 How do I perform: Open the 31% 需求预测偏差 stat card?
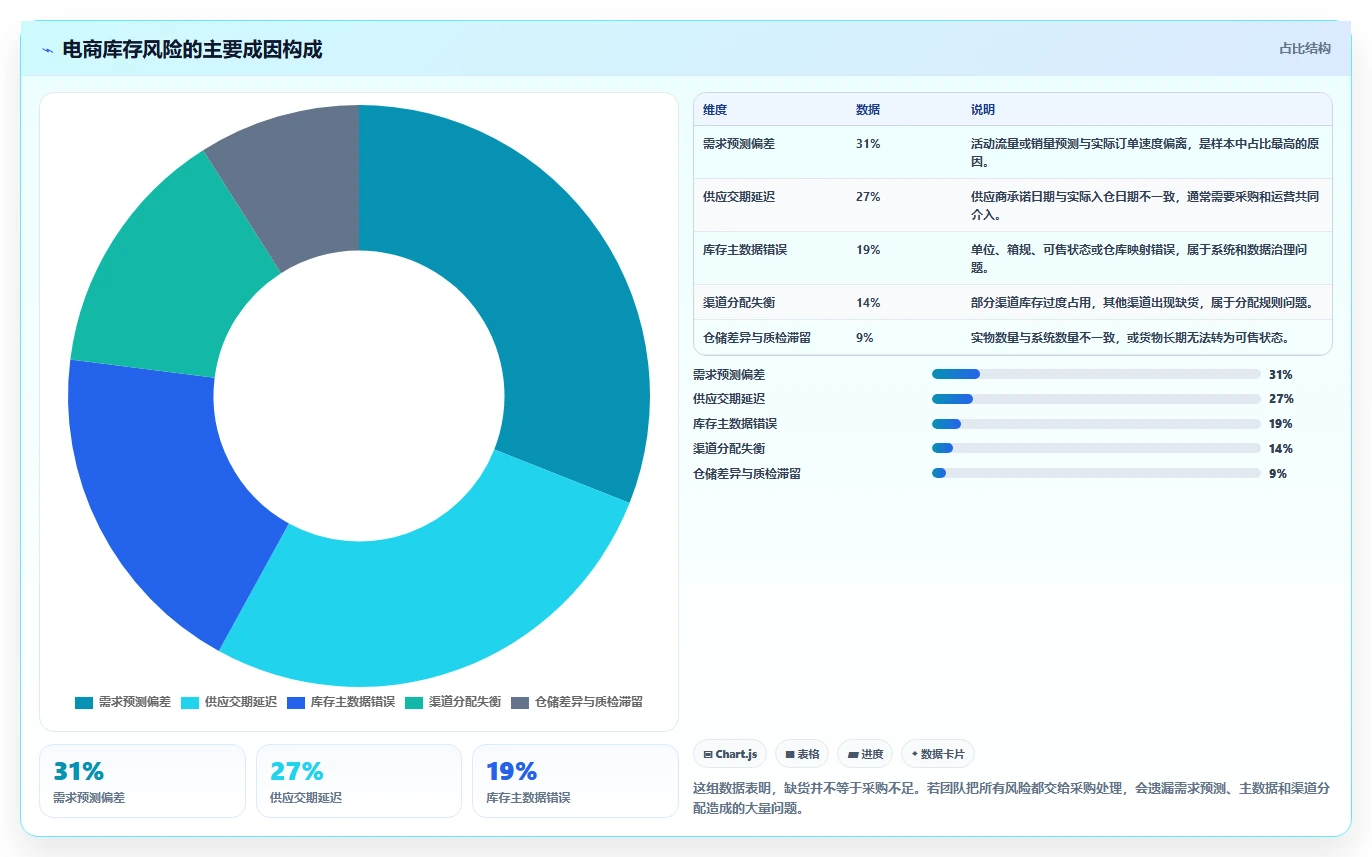tap(142, 781)
